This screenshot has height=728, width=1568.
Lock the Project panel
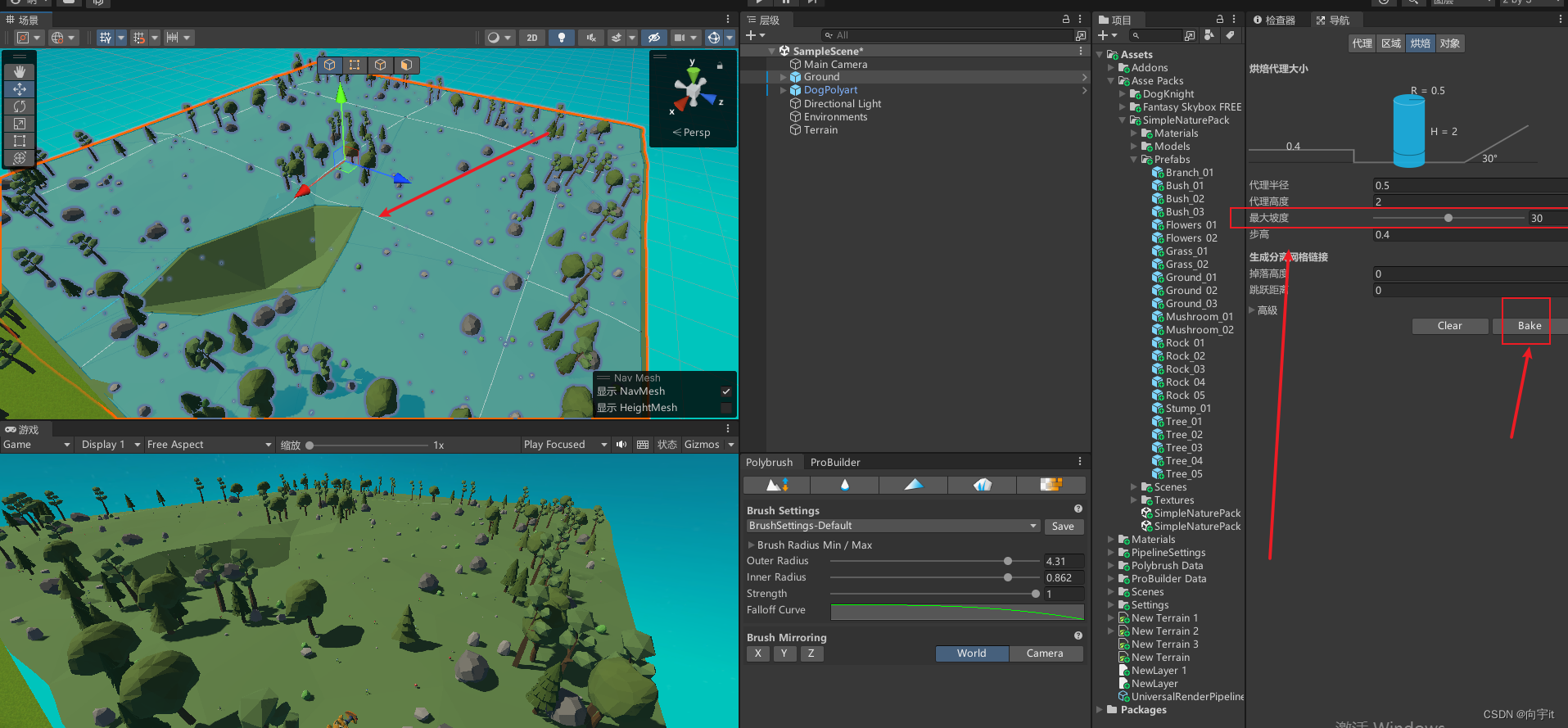pos(1220,19)
